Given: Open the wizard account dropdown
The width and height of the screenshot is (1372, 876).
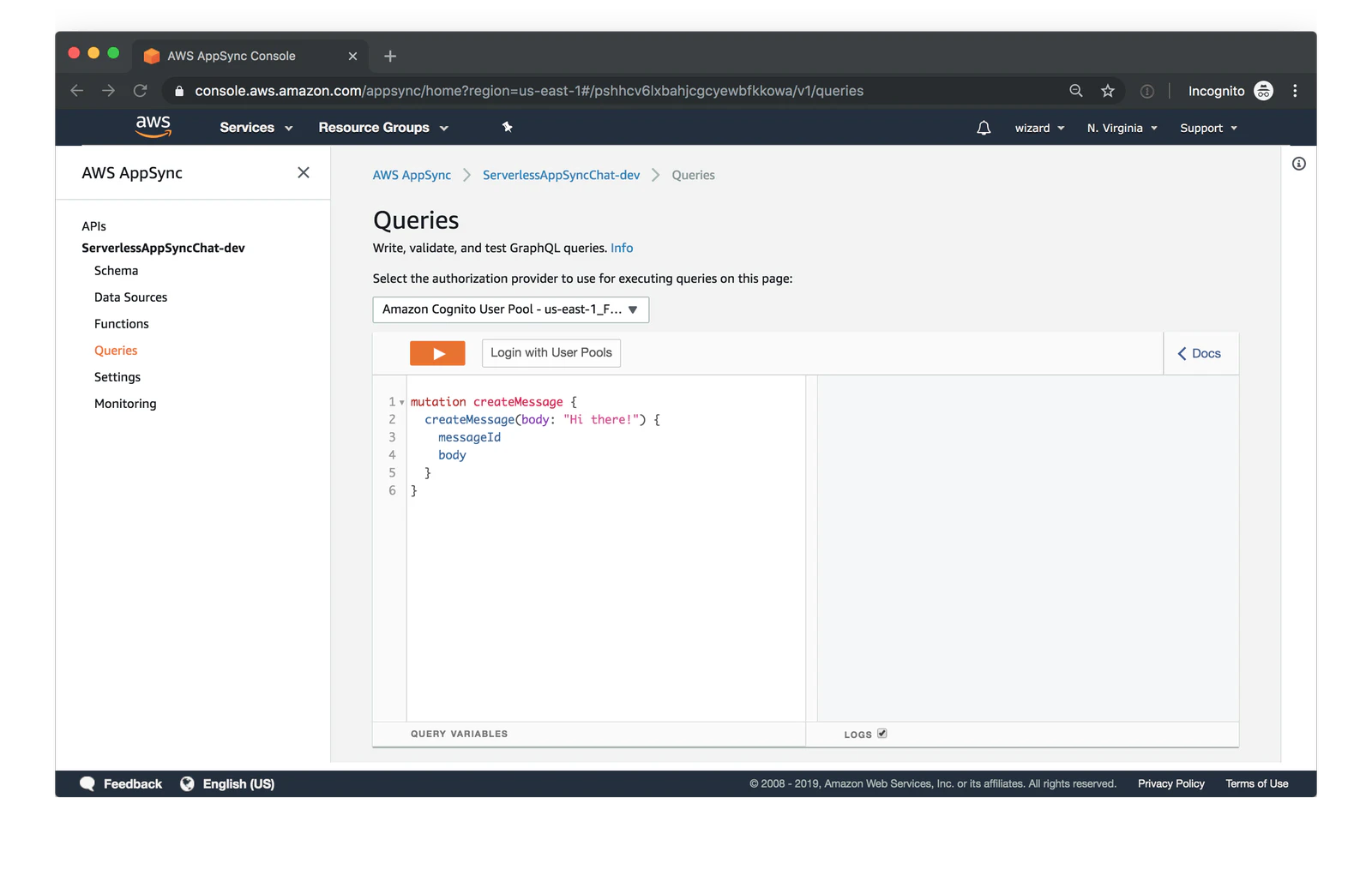Looking at the screenshot, I should coord(1038,127).
